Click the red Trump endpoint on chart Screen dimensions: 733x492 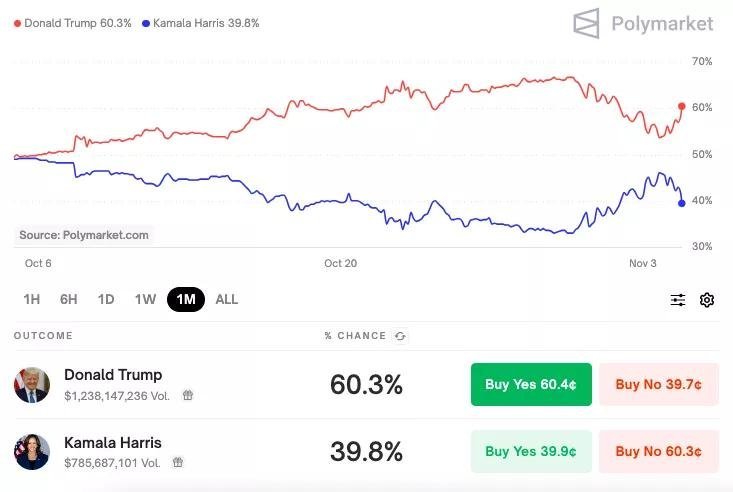click(x=681, y=106)
